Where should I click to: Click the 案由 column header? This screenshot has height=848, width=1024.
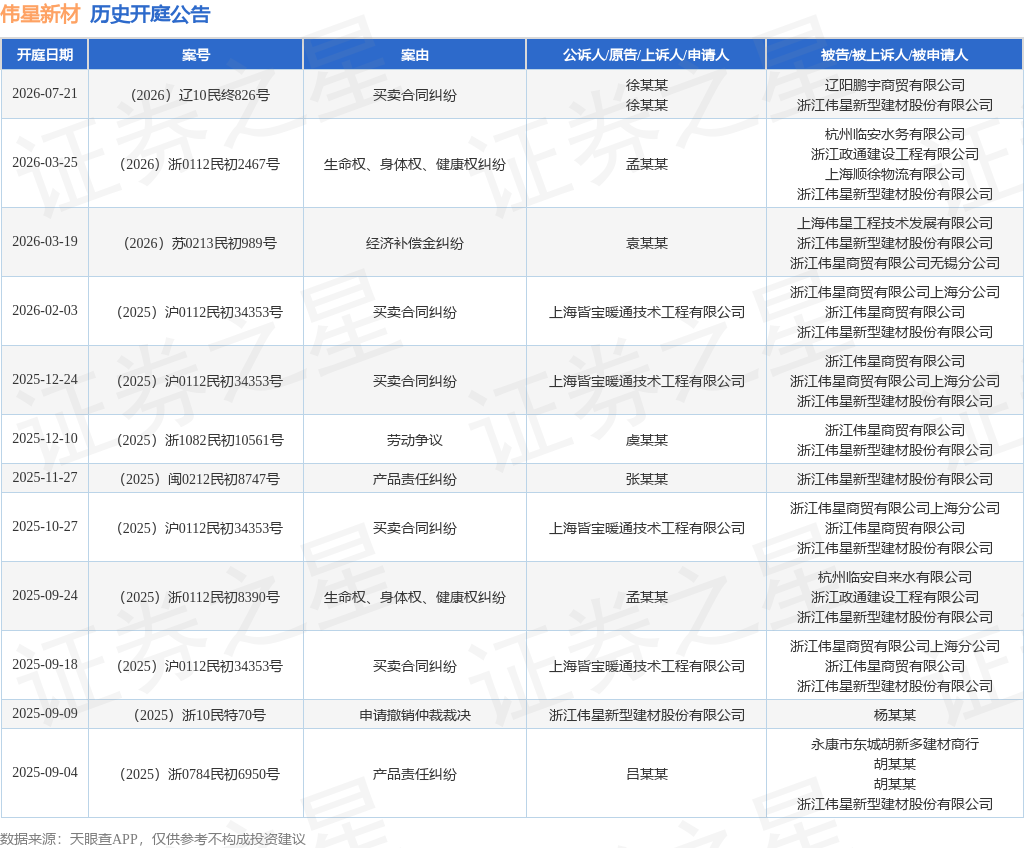(415, 55)
